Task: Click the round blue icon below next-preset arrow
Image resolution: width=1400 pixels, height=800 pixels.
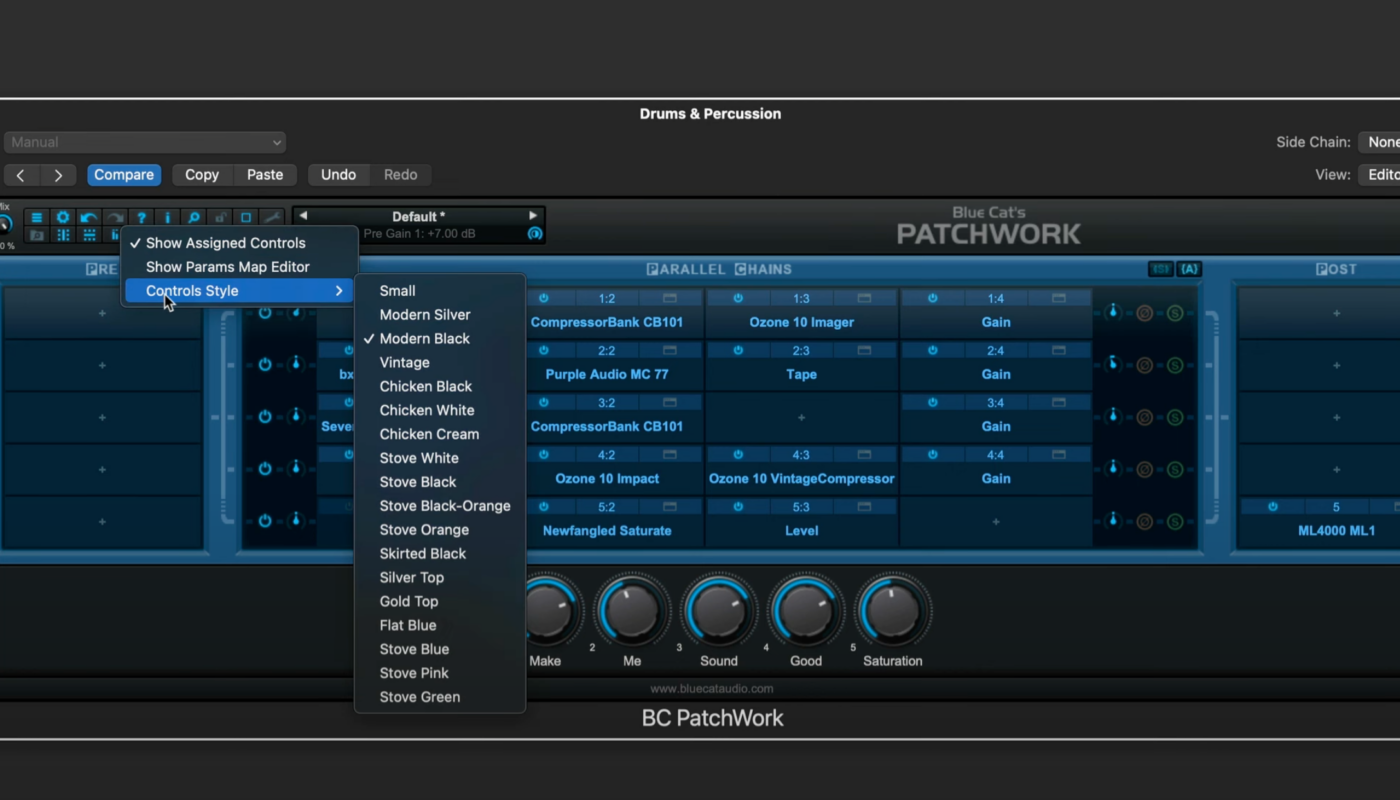Action: [535, 234]
